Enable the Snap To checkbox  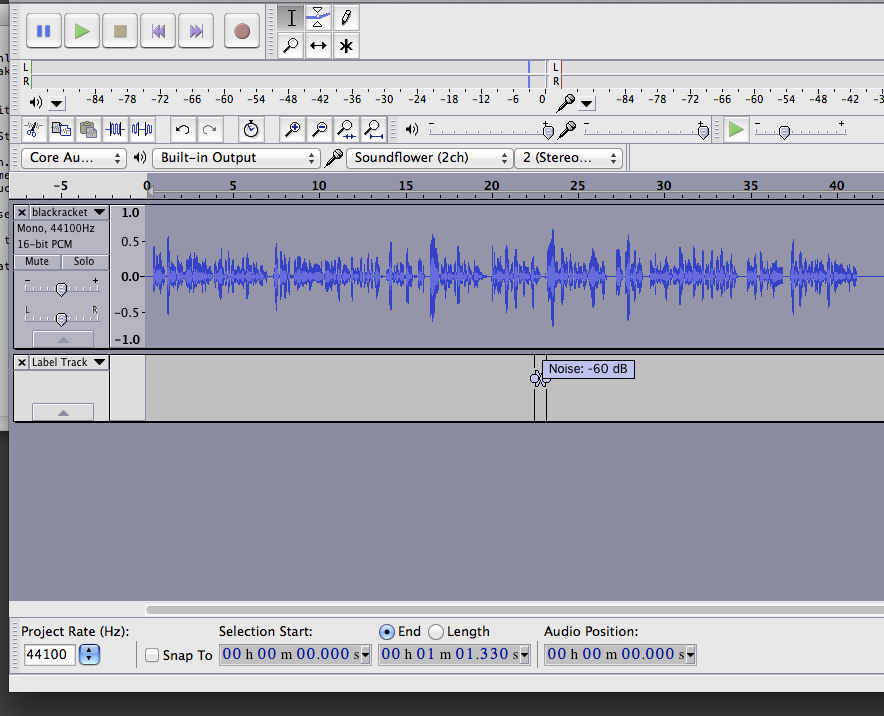(152, 655)
